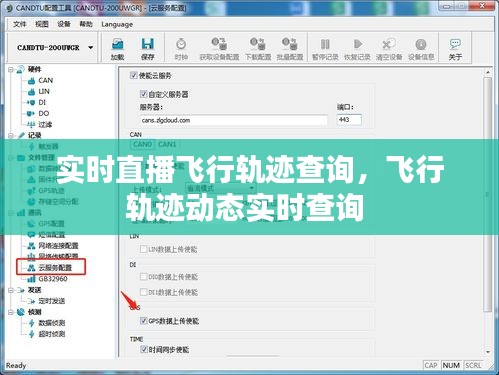Viewport: 499px width, 375px height.
Task: Enable the DI0数据上传使能 checkbox
Action: point(143,277)
